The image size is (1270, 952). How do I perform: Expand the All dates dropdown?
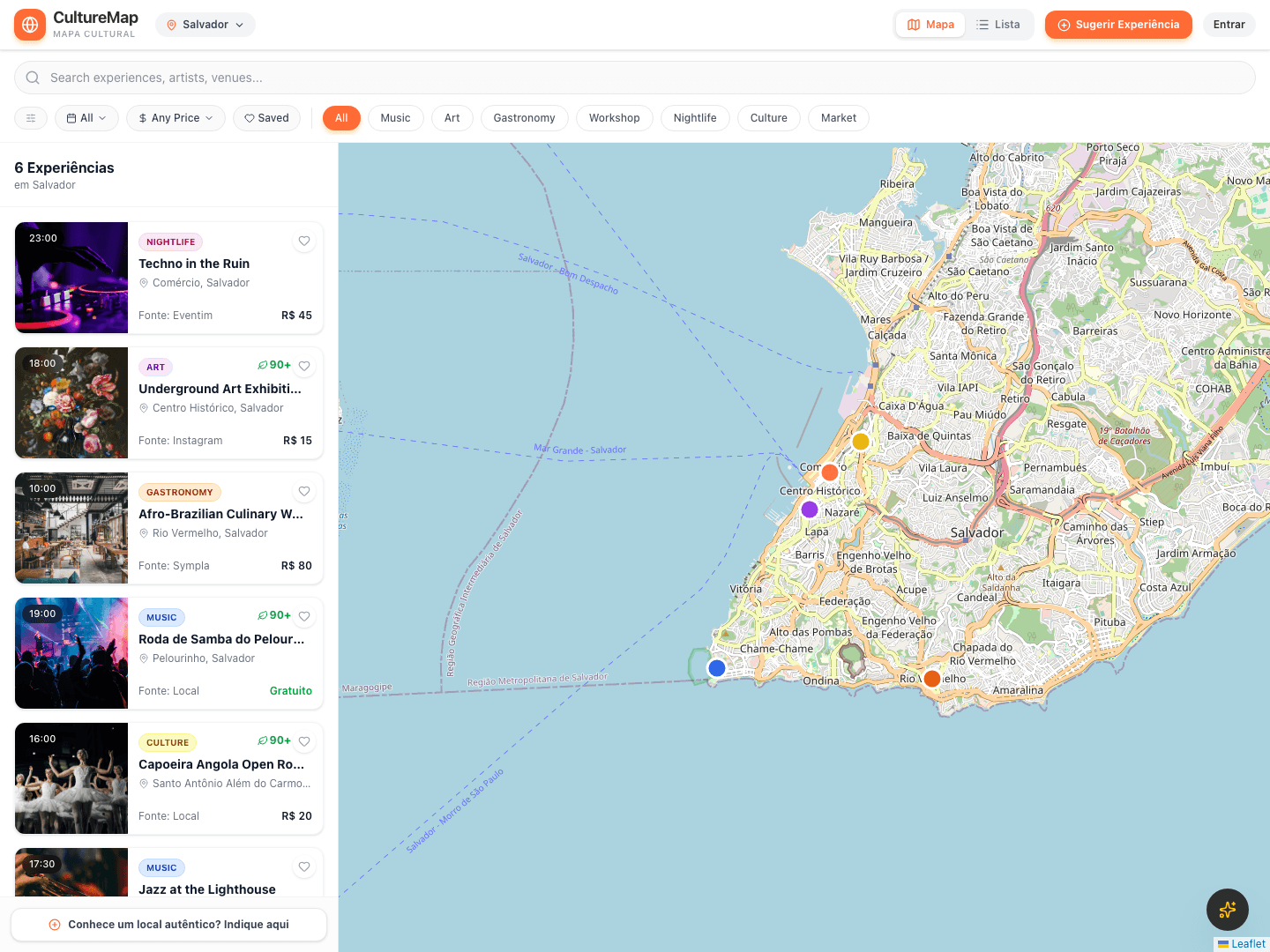coord(86,118)
